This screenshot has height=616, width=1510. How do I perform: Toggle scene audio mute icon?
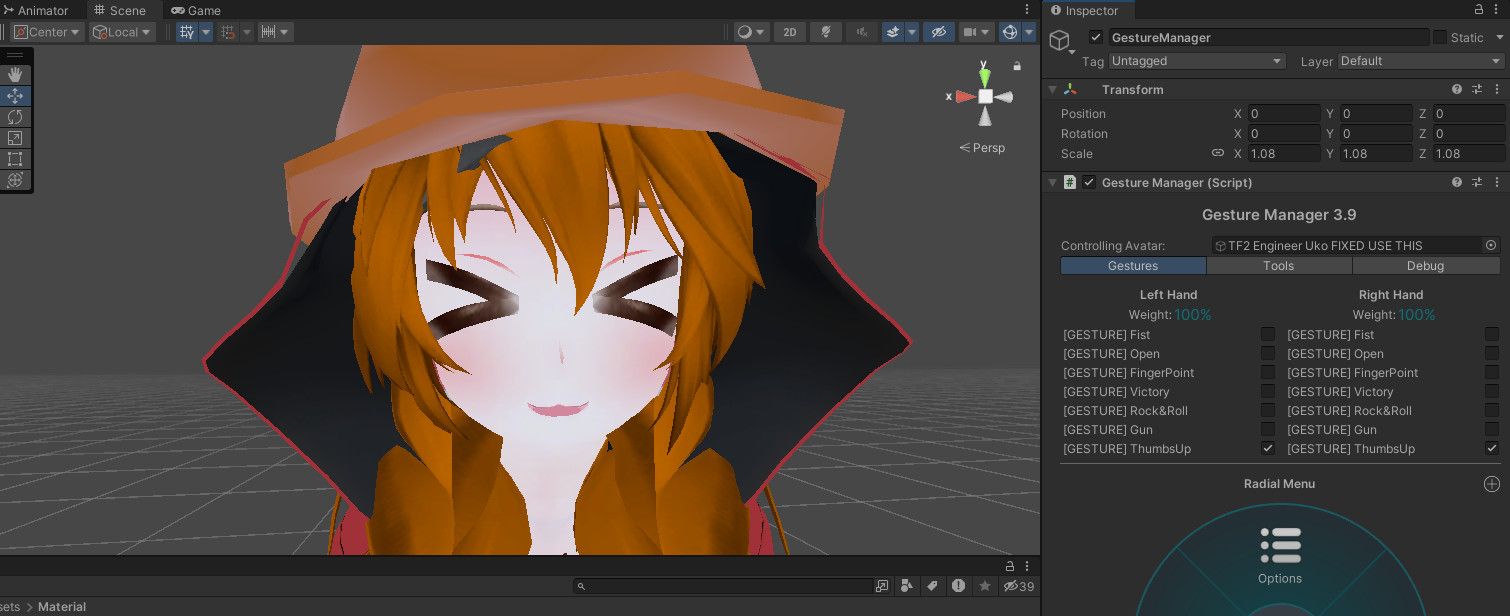pyautogui.click(x=861, y=32)
